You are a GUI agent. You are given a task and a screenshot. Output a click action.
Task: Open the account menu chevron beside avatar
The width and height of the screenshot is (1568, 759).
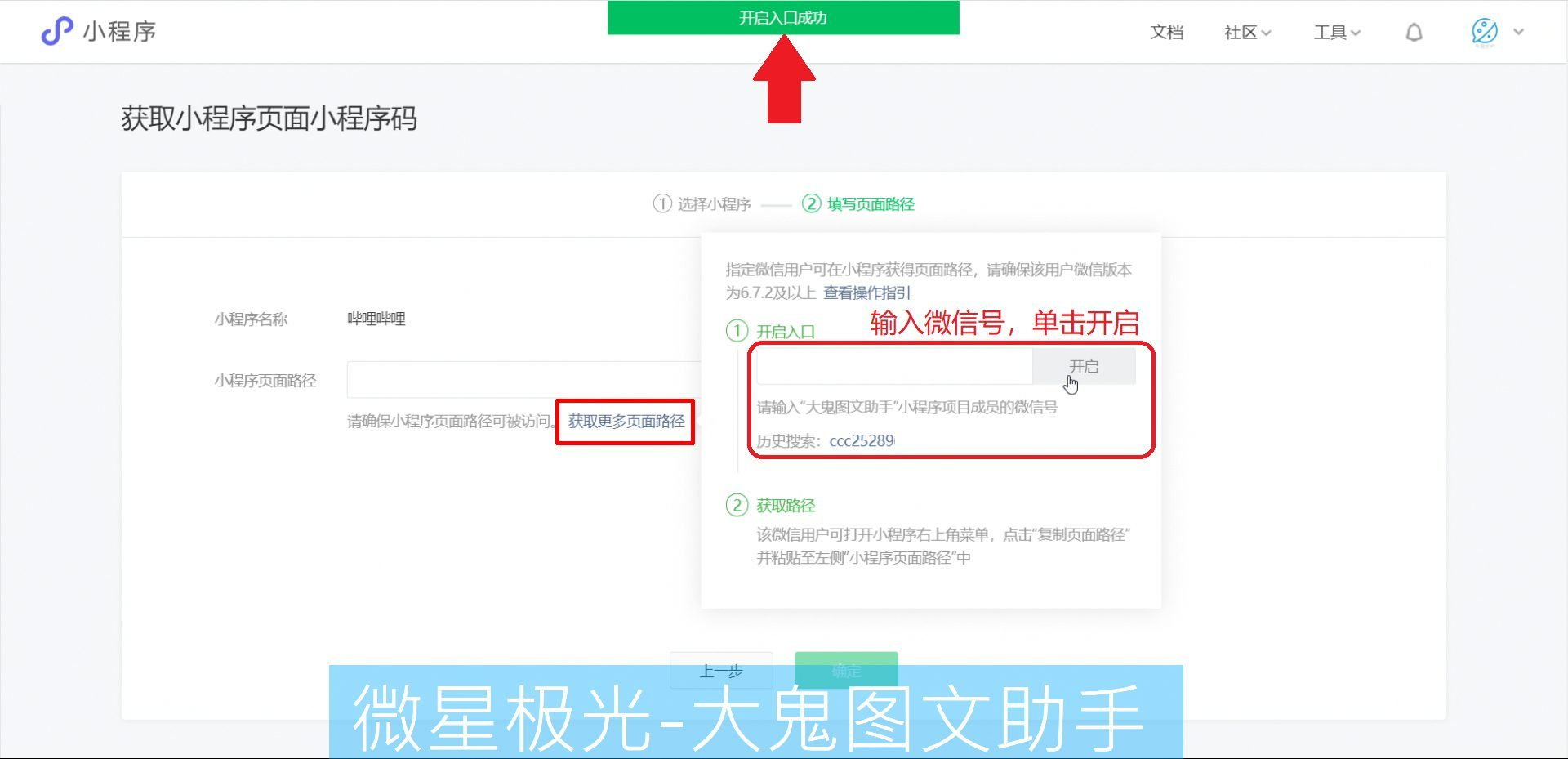point(1519,32)
